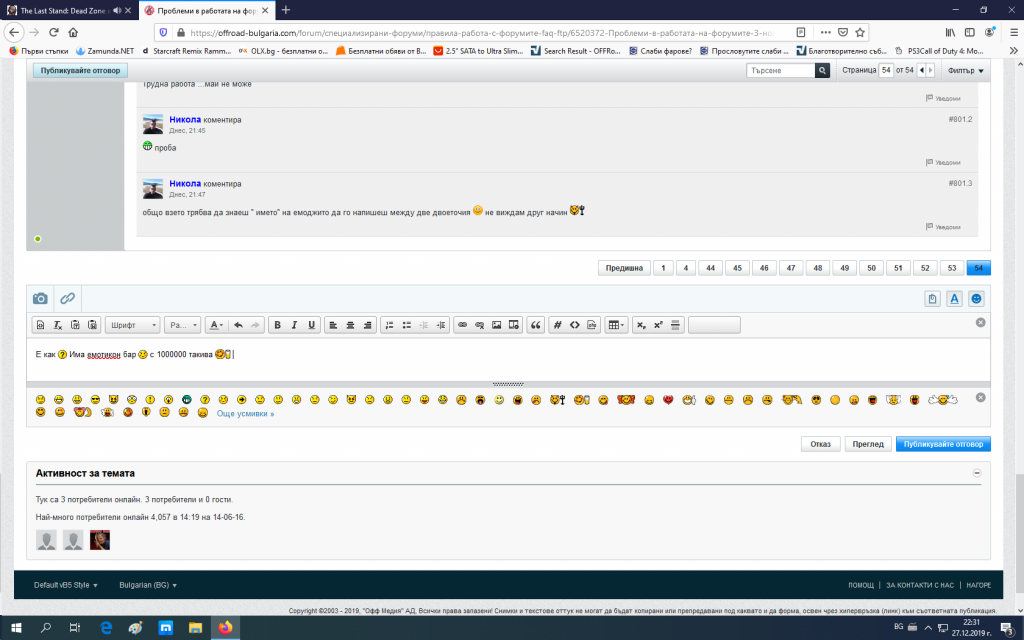Open the red-haired user avatar thumbnail

click(100, 540)
